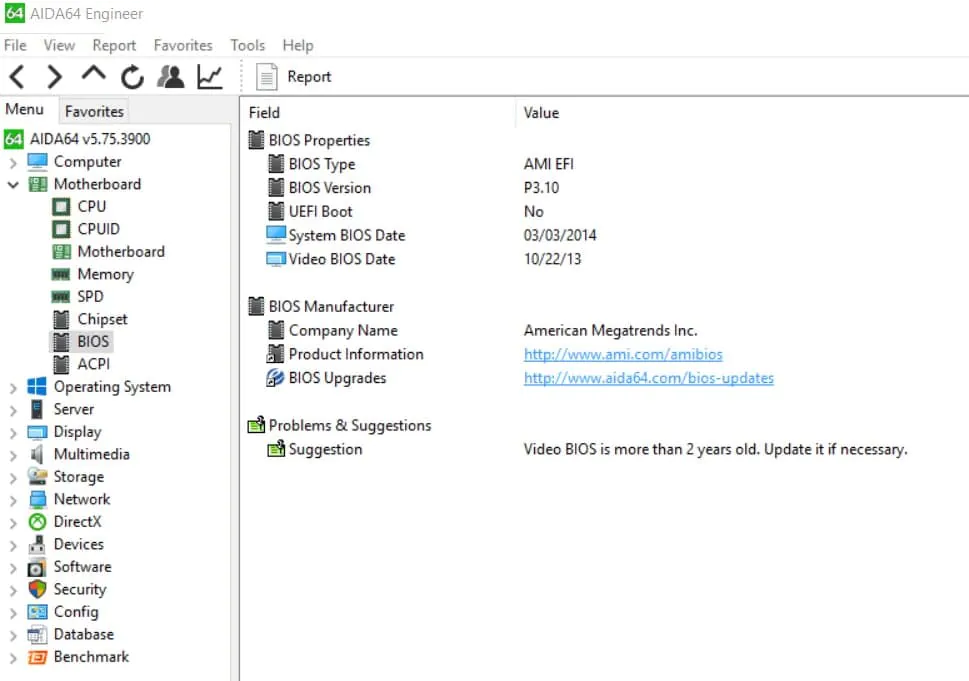The width and height of the screenshot is (969, 681).
Task: Click the Storage drive icon in the tree
Action: 37,476
